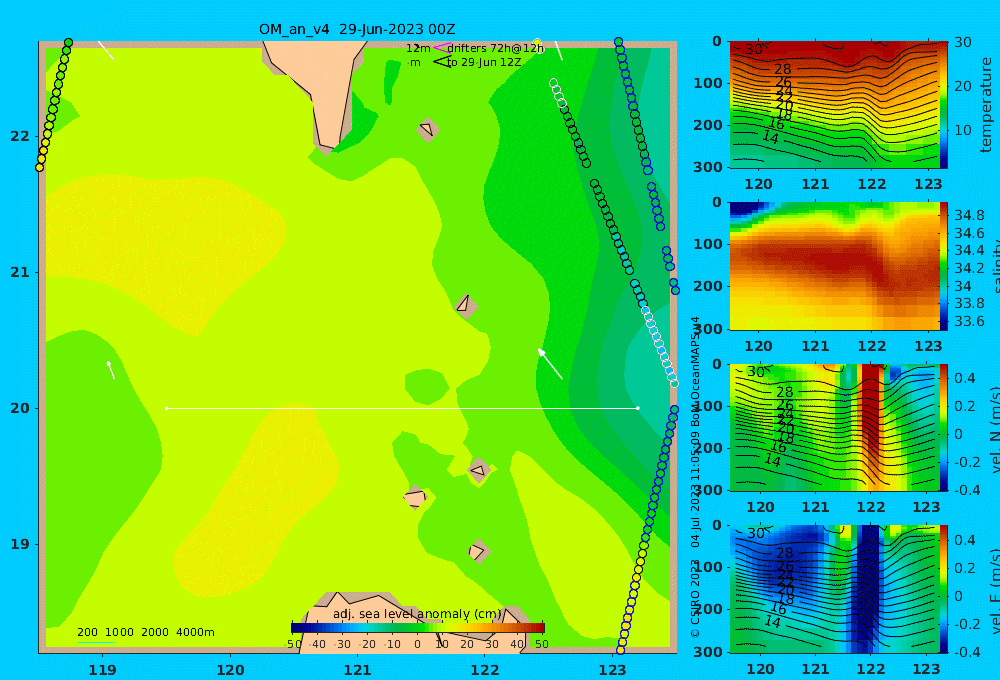Click the 10 tick on temperature colorbar

click(x=963, y=130)
